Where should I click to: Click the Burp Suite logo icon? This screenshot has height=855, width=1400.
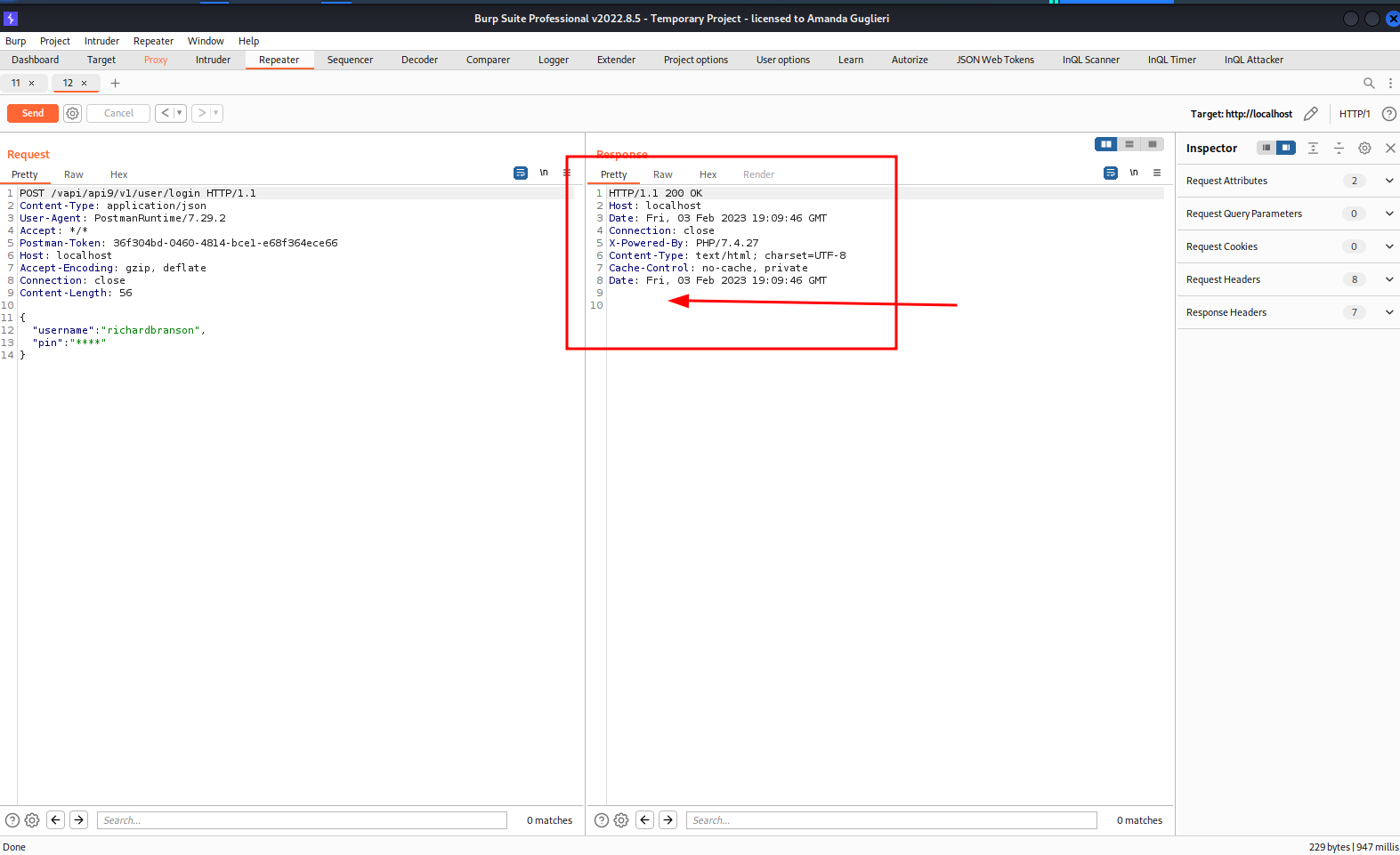(x=11, y=18)
